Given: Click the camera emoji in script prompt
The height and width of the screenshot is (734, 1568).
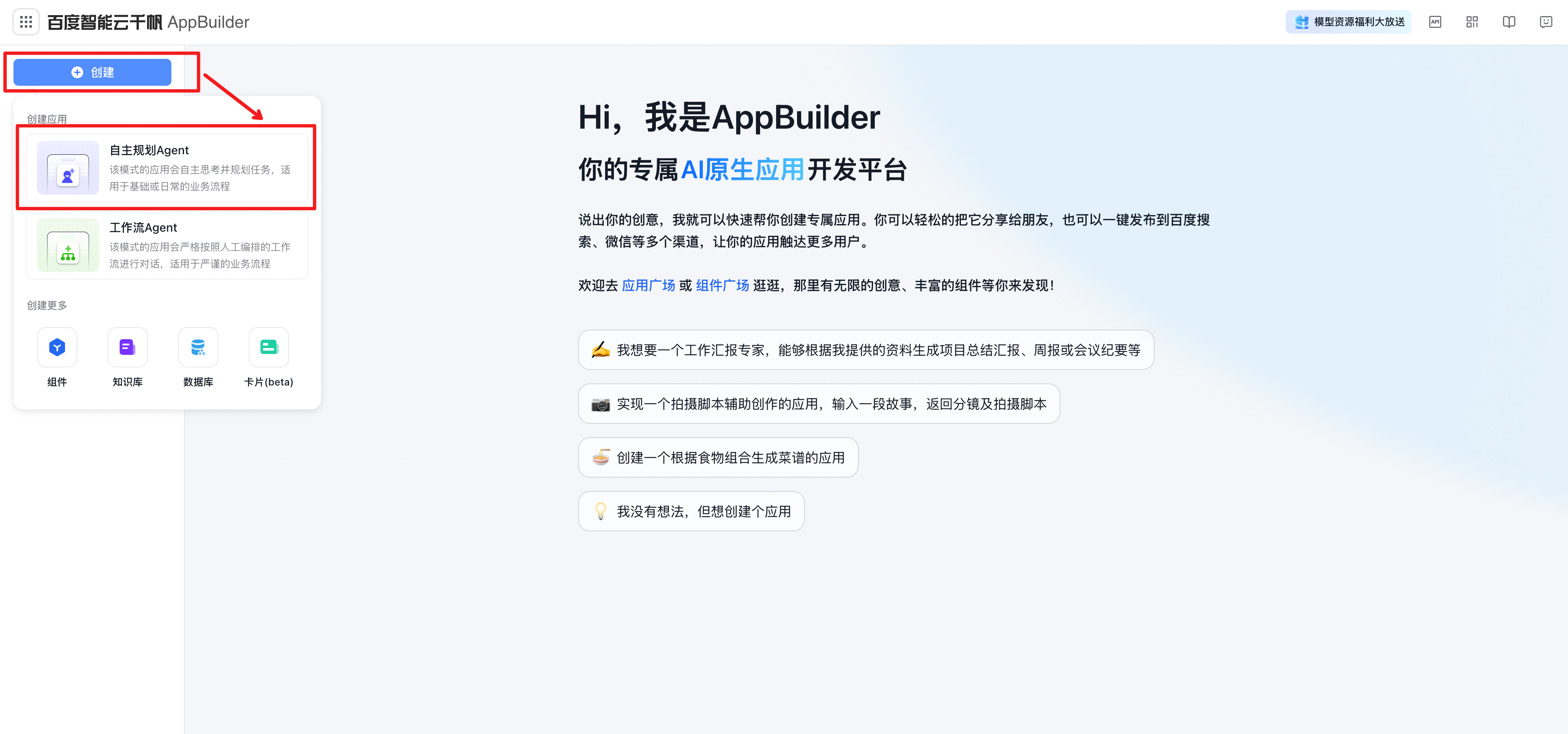Looking at the screenshot, I should tap(601, 404).
